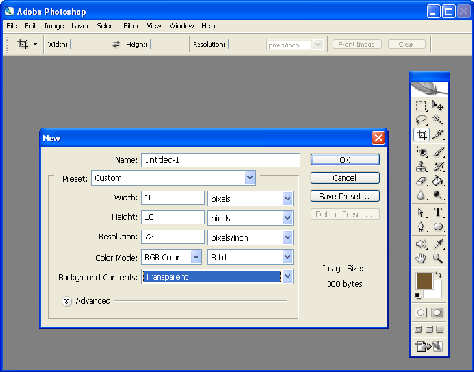Open the Width units dropdown
The width and height of the screenshot is (474, 372).
287,199
